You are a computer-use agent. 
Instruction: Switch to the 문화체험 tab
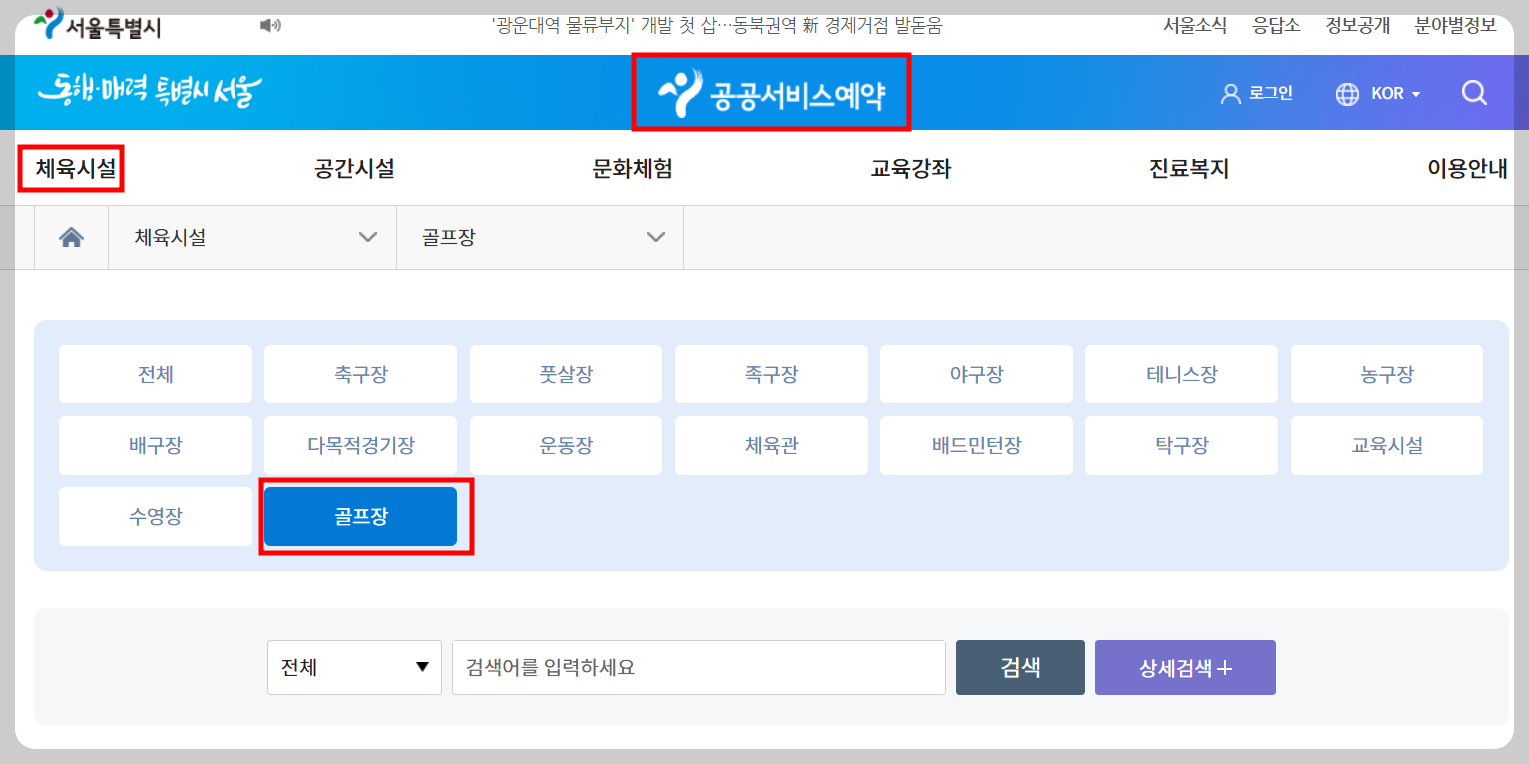(x=630, y=169)
